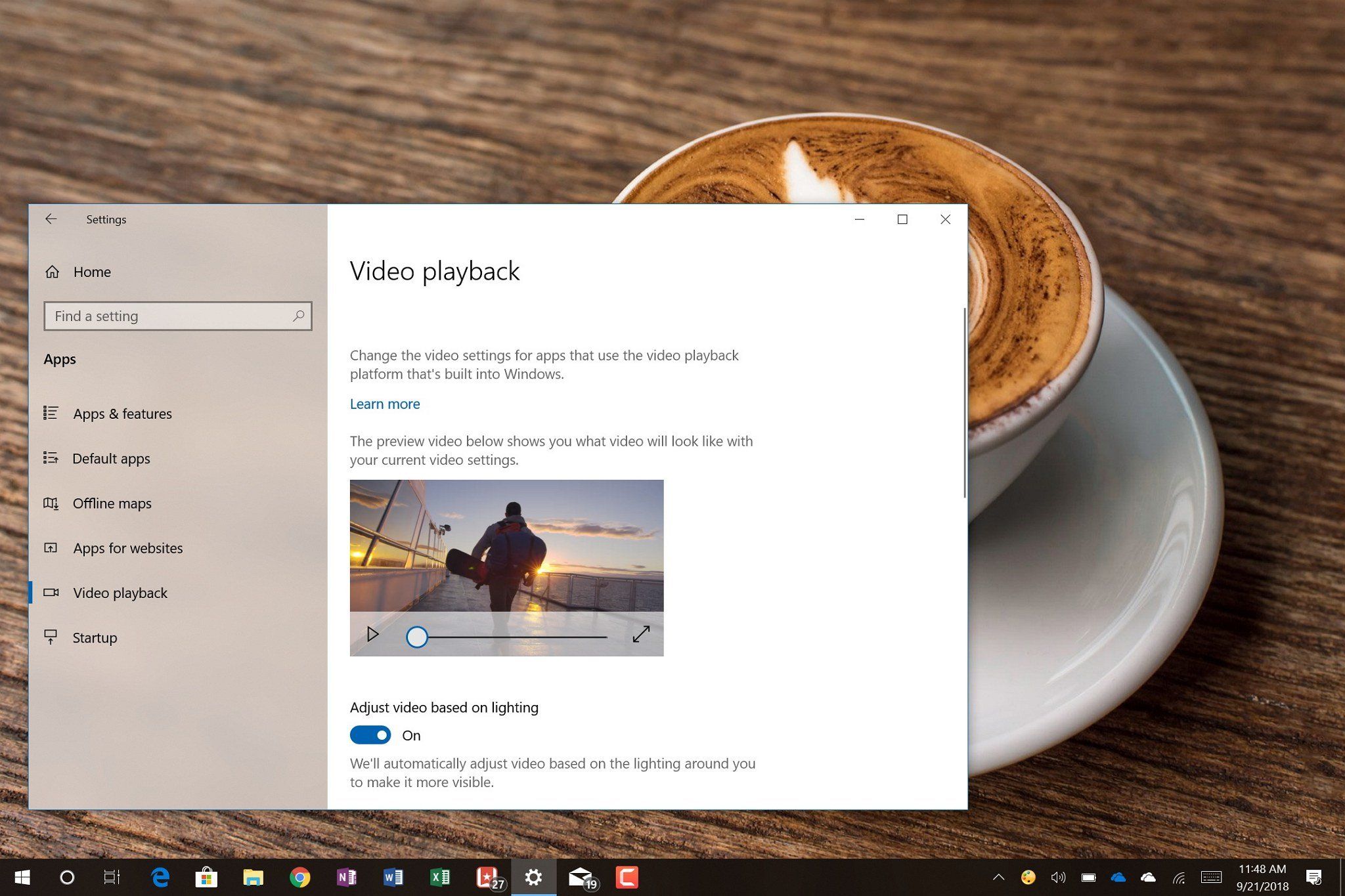Switch to the Startup settings page

coord(95,637)
